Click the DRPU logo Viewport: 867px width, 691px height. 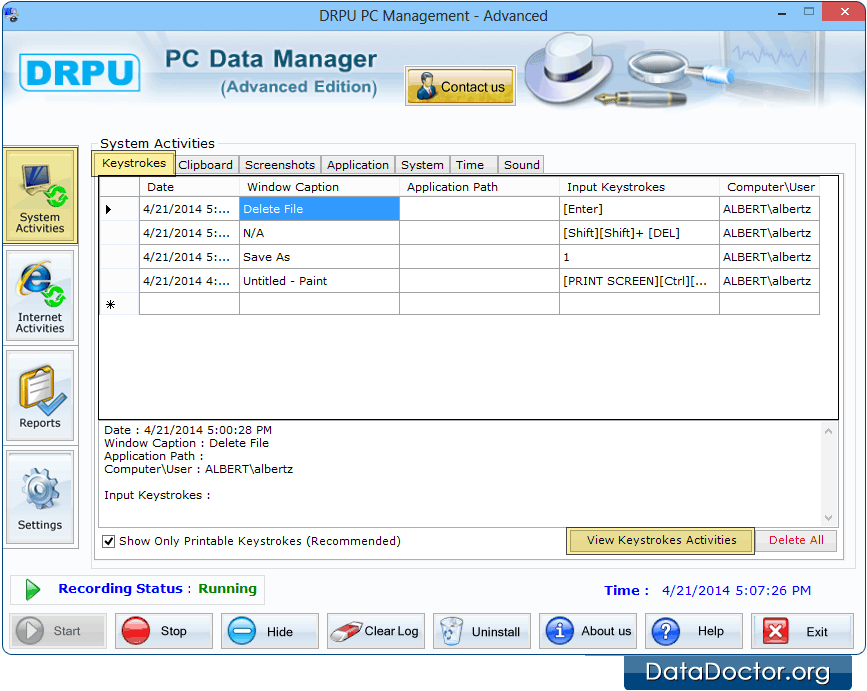coord(80,72)
